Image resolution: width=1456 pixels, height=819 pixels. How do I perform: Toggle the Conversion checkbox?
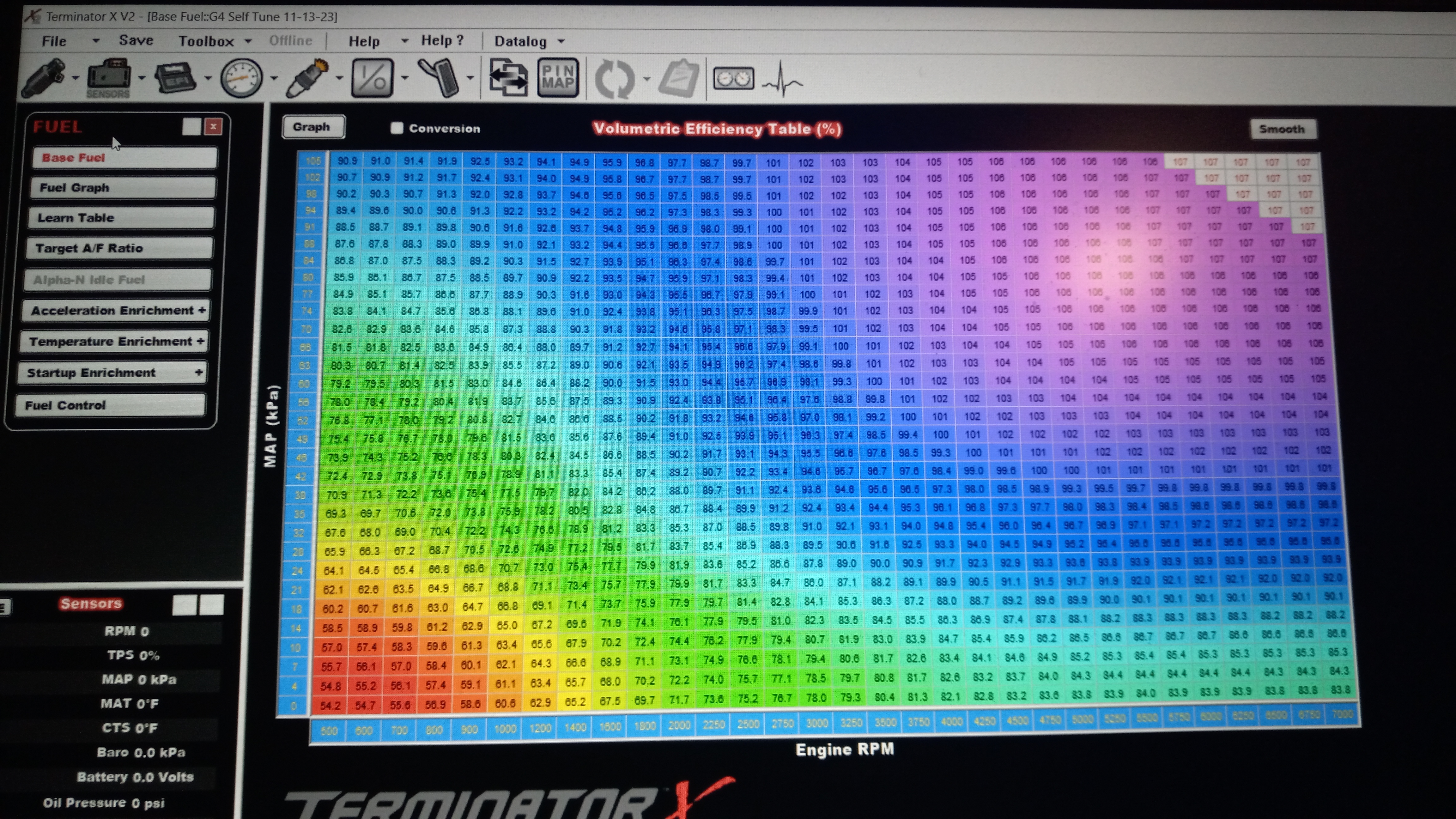click(397, 128)
